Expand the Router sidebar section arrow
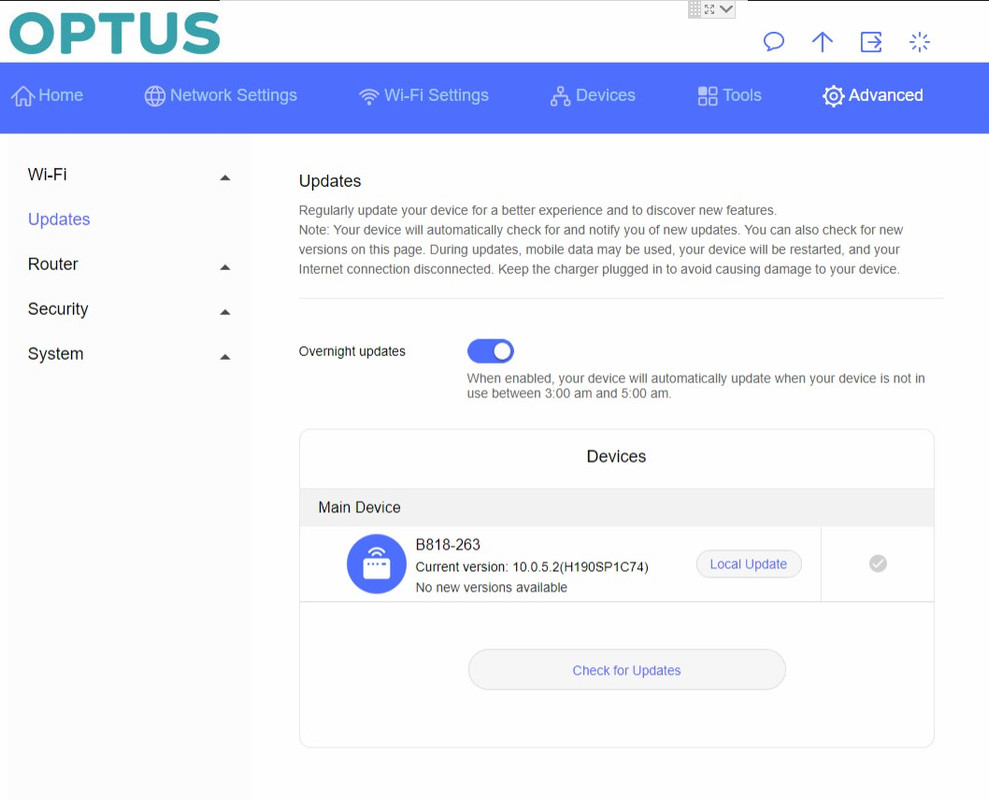Viewport: 989px width, 800px height. click(225, 268)
